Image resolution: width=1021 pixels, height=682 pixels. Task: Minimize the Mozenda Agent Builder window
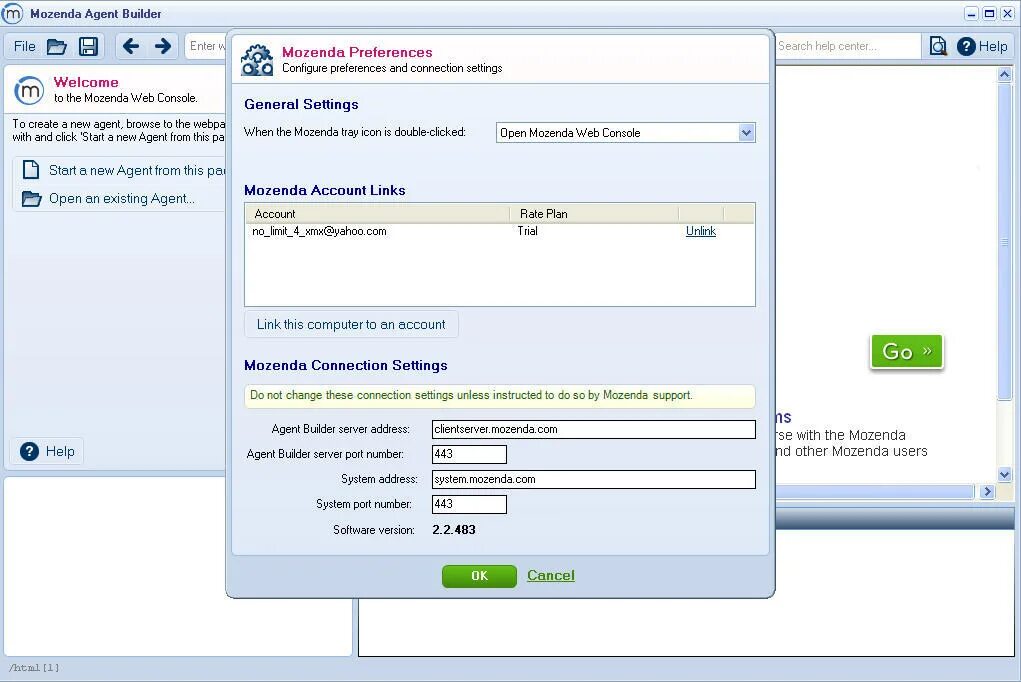coord(972,14)
